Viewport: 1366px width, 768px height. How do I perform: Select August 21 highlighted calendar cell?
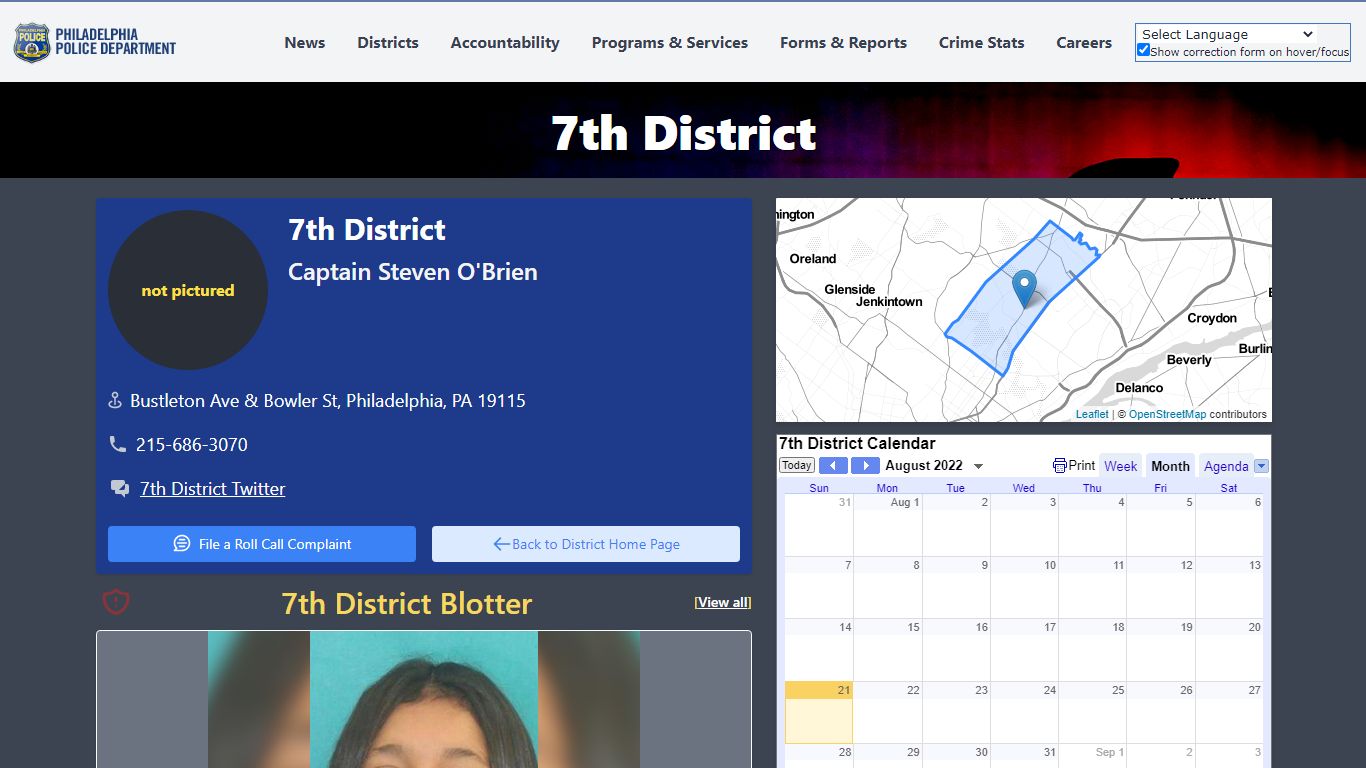click(x=819, y=712)
